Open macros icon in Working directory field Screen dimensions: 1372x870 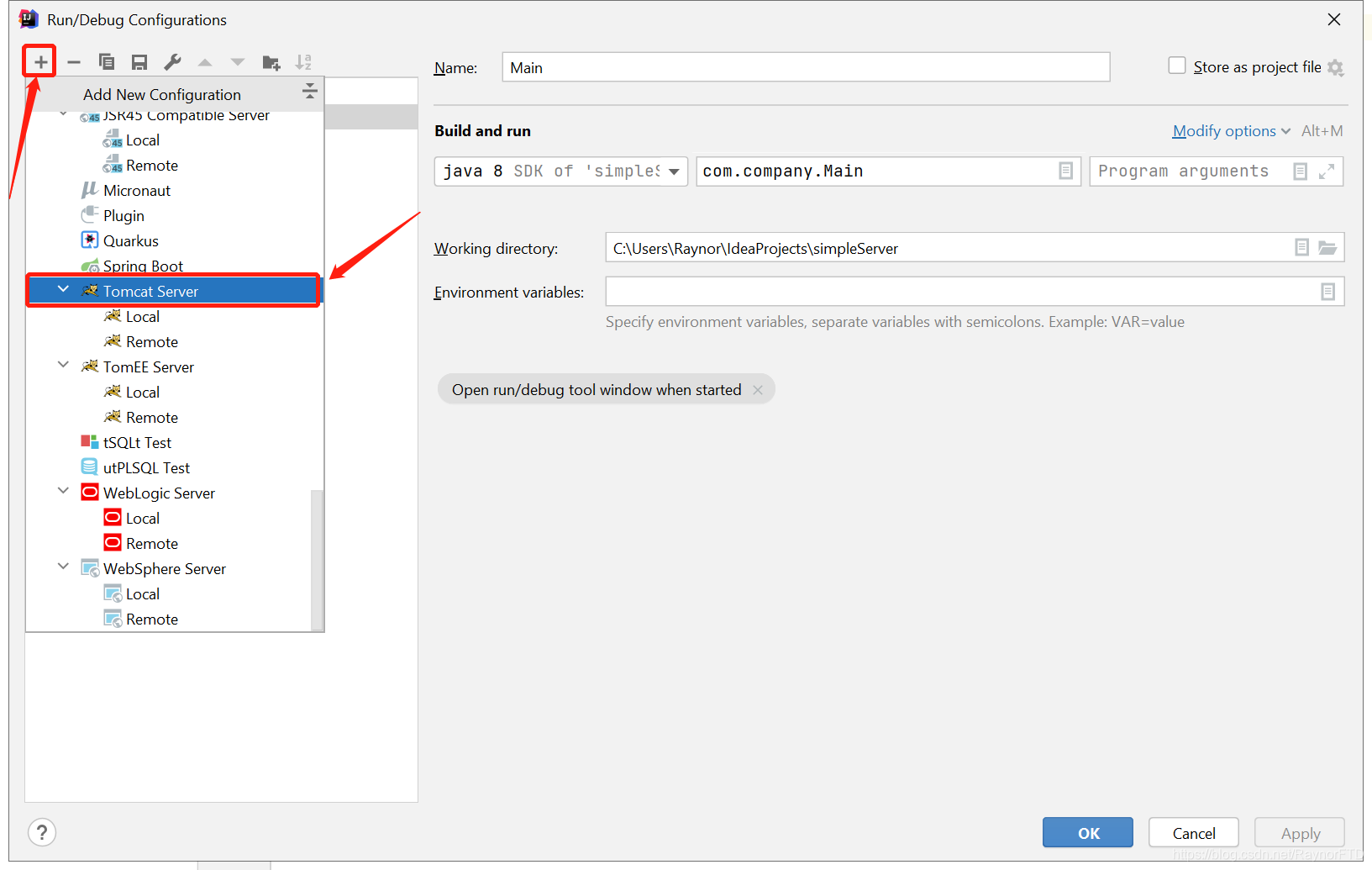(x=1301, y=247)
